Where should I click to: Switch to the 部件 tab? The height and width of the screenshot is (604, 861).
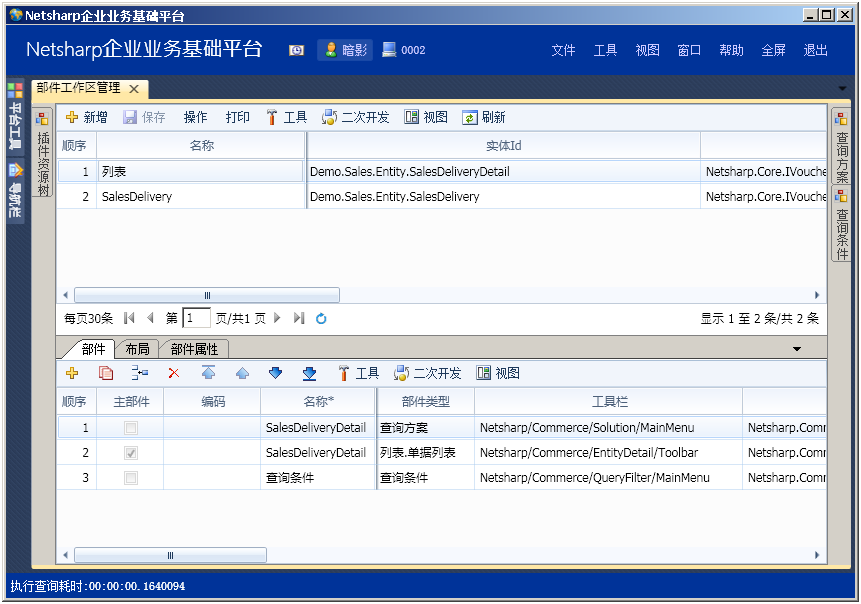[93, 349]
